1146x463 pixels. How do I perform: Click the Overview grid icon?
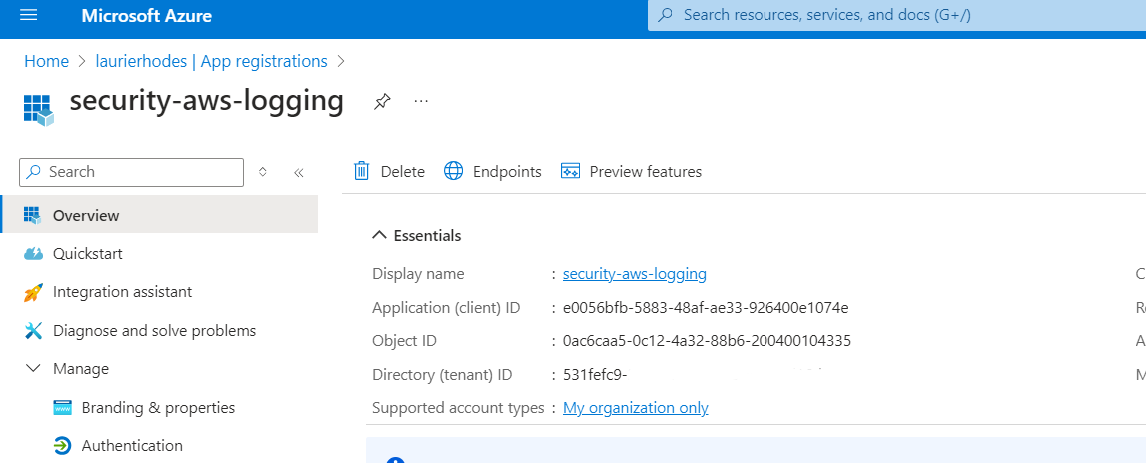(32, 215)
